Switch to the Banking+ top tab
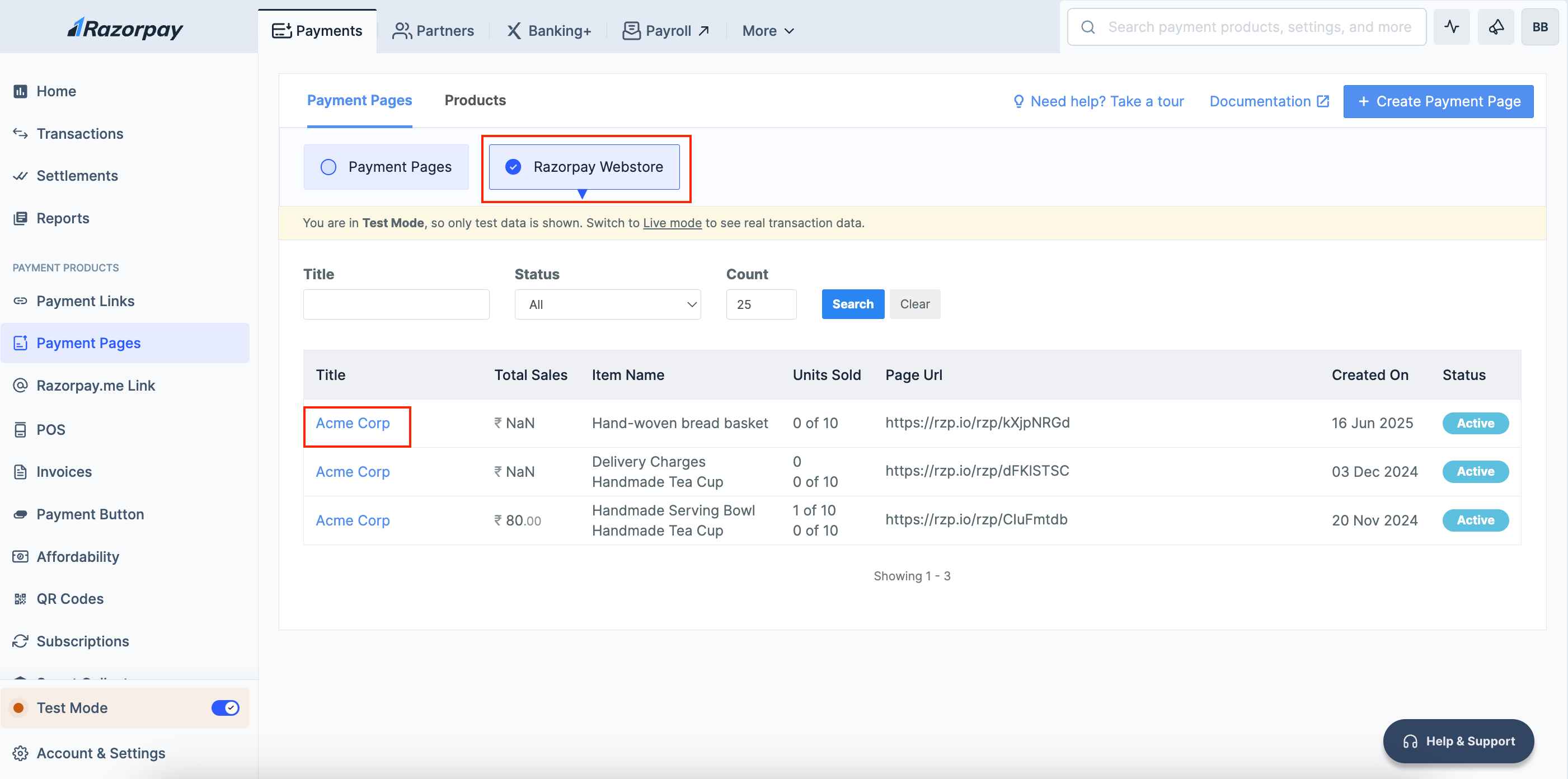The height and width of the screenshot is (779, 1568). pyautogui.click(x=548, y=30)
